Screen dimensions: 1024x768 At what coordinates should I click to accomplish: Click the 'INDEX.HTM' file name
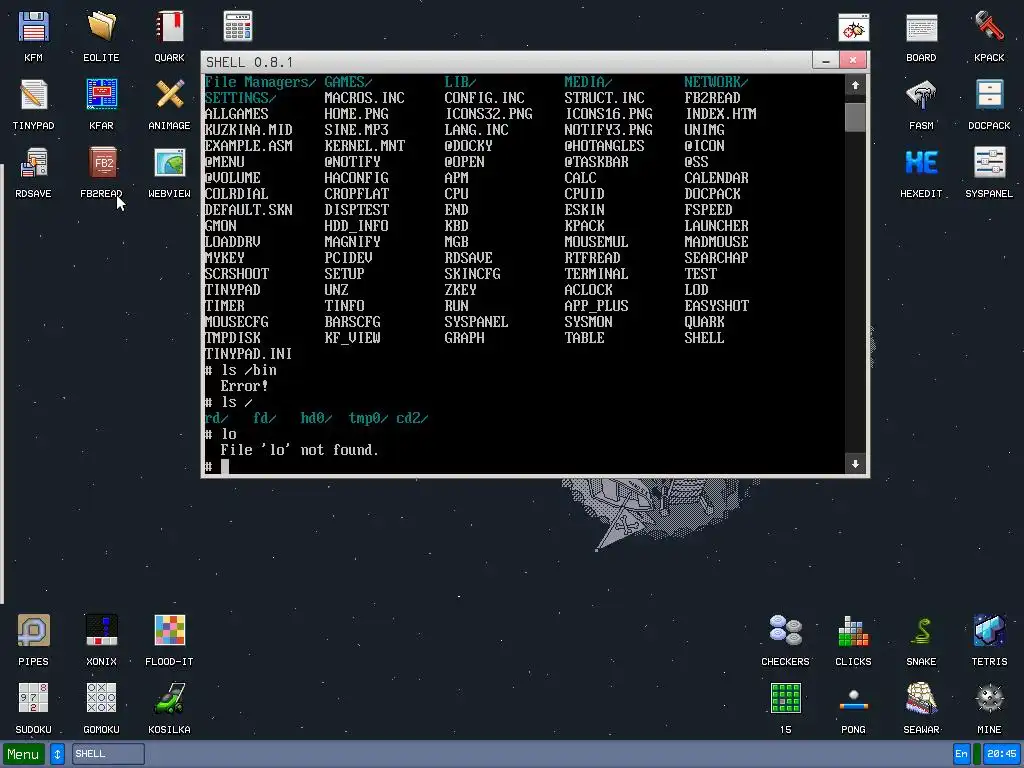[720, 114]
